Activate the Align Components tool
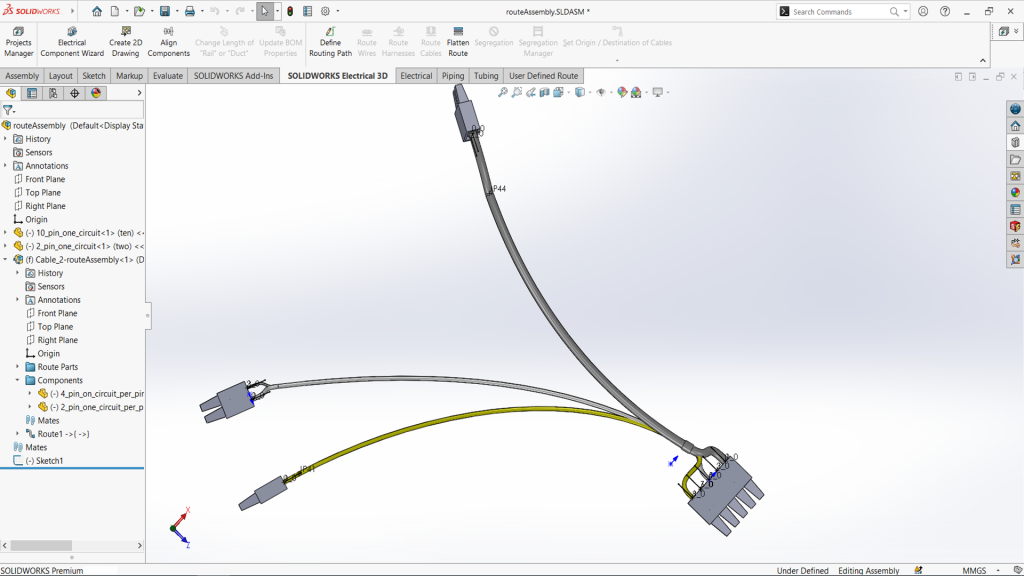 click(167, 40)
